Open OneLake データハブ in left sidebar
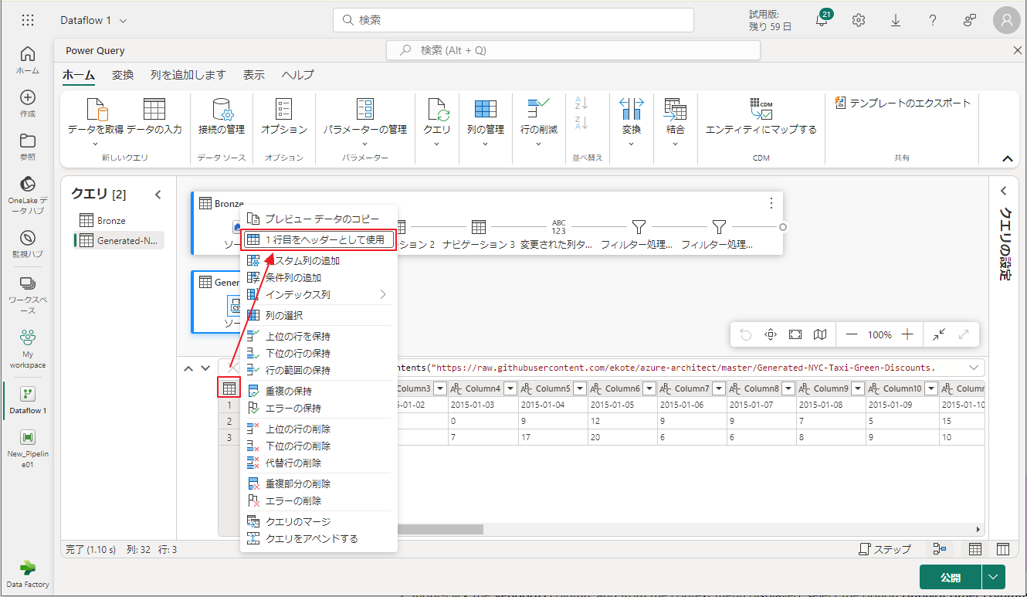 pos(27,192)
